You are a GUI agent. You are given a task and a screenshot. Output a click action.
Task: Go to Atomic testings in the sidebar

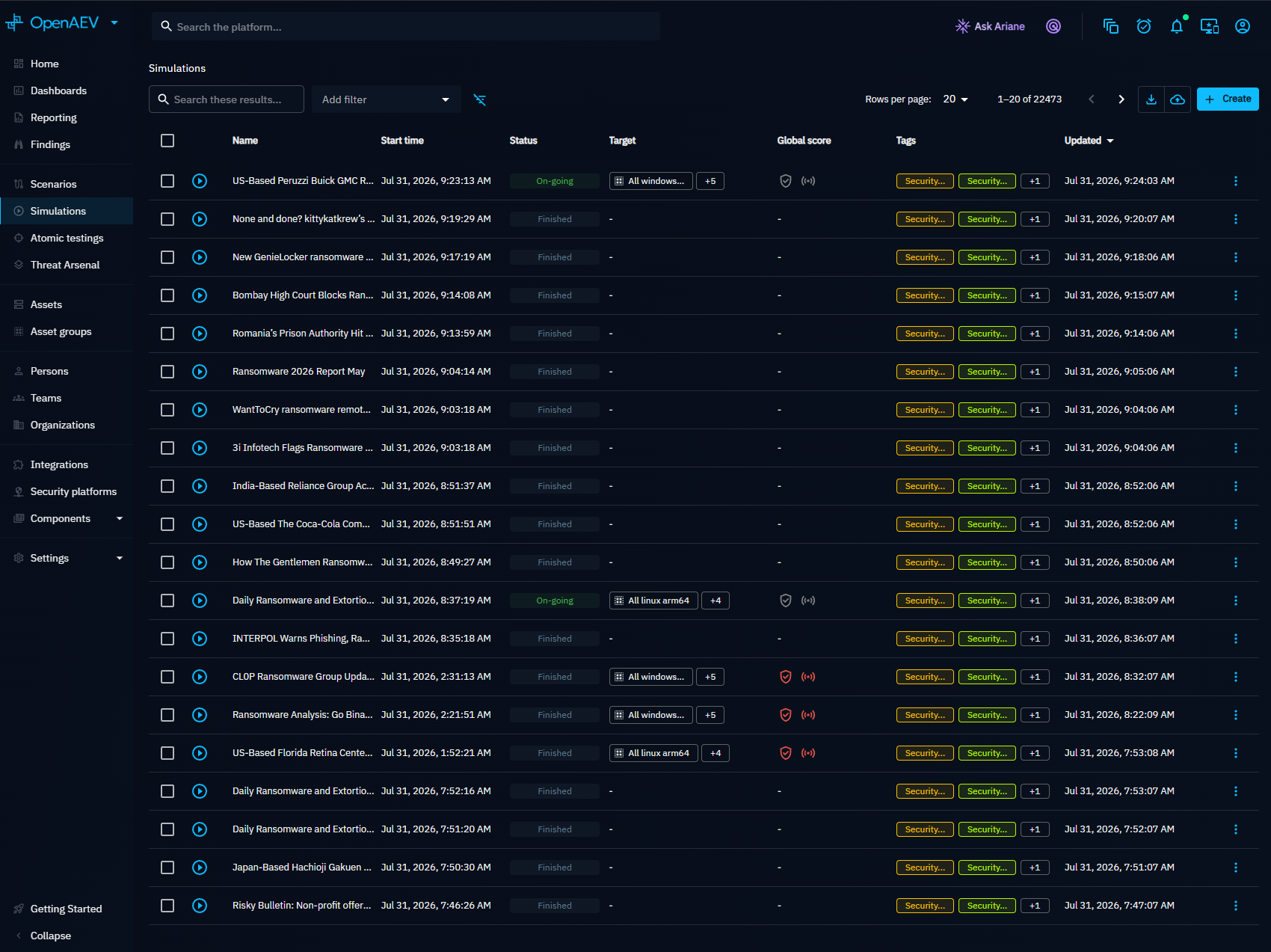click(x=67, y=238)
